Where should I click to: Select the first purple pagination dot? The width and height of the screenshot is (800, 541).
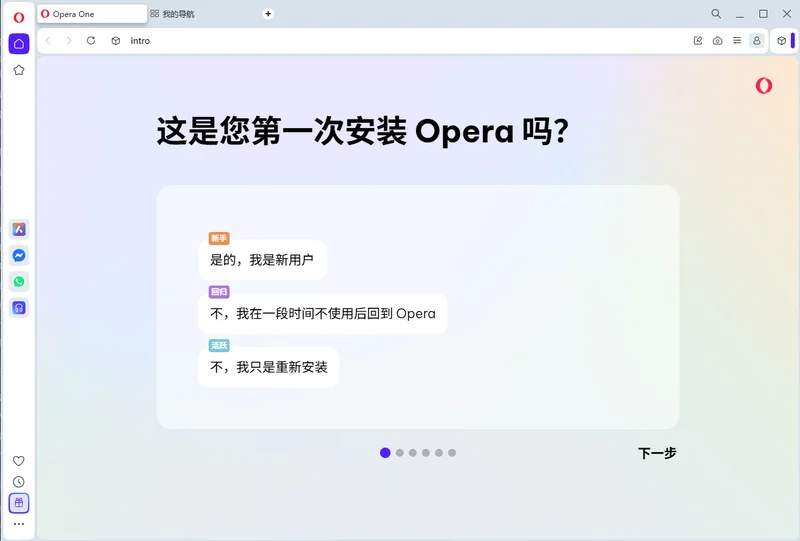pos(385,453)
